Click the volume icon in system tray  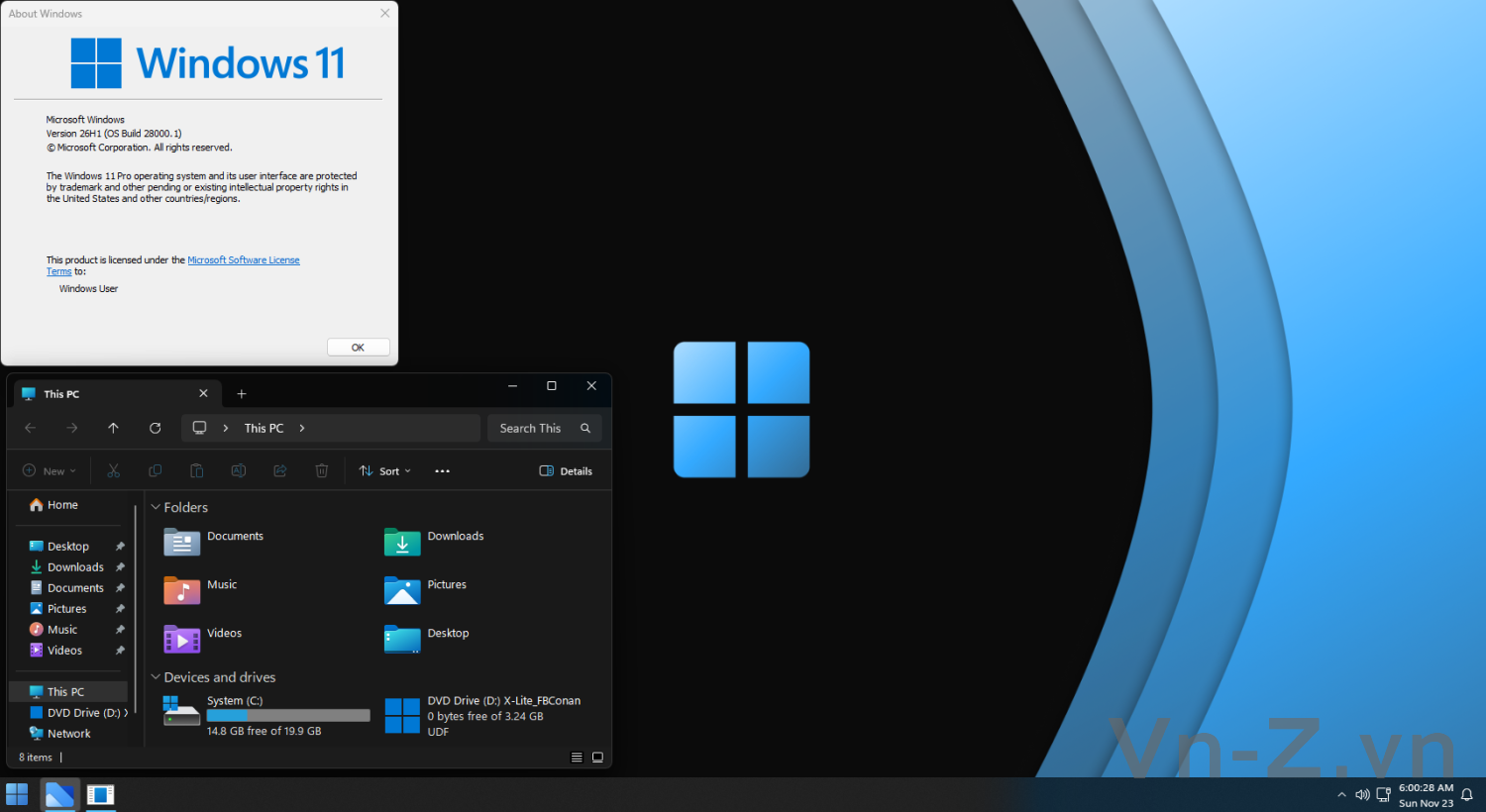coord(1362,794)
